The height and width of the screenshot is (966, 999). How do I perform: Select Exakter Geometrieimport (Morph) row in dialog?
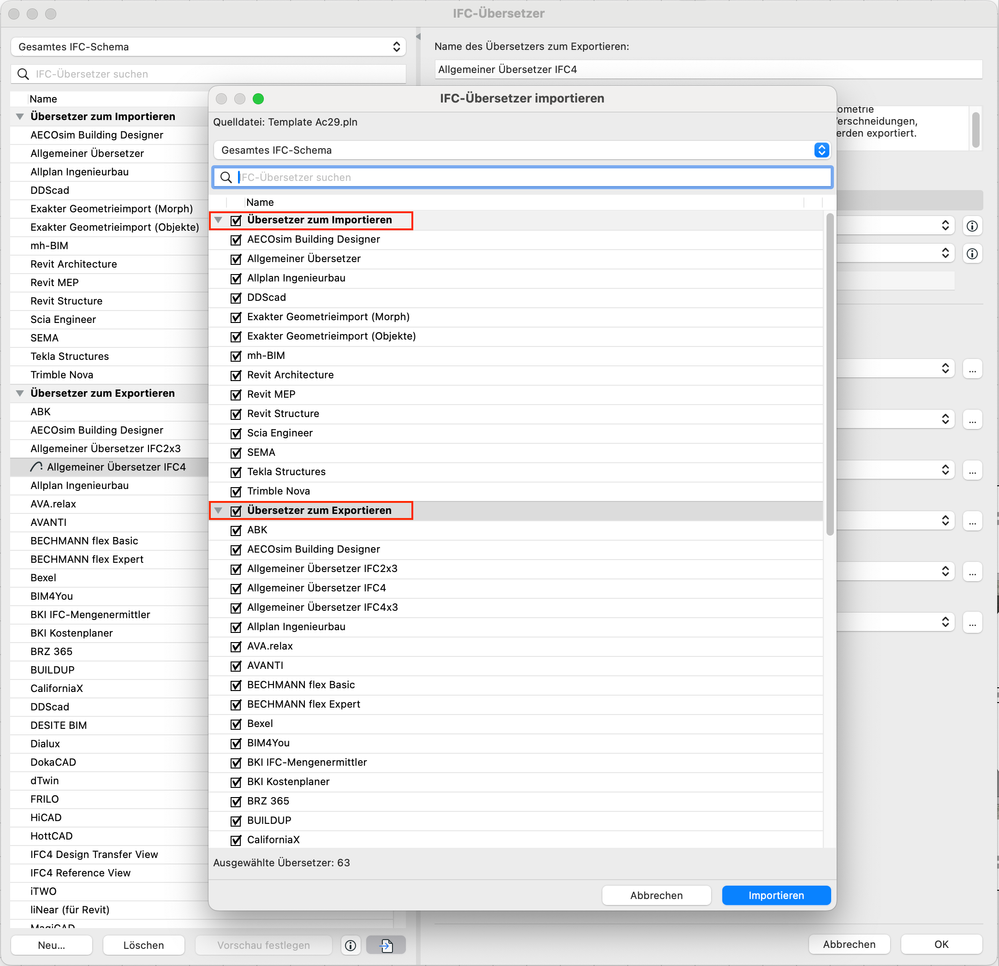[517, 317]
